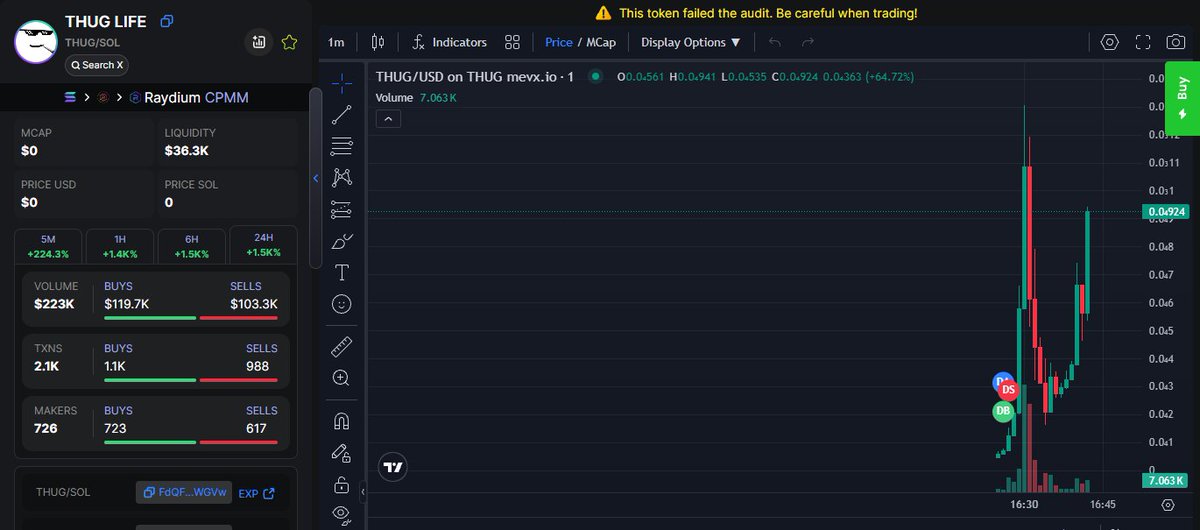Viewport: 1200px width, 530px height.
Task: Add THUG LIFE to favorites star
Action: point(289,42)
